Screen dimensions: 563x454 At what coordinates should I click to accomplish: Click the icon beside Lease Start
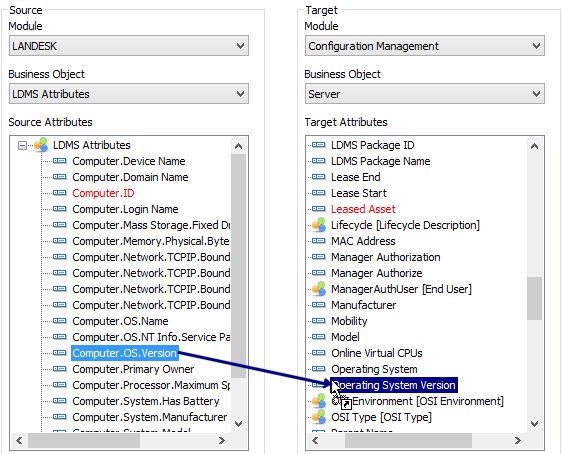click(x=318, y=193)
